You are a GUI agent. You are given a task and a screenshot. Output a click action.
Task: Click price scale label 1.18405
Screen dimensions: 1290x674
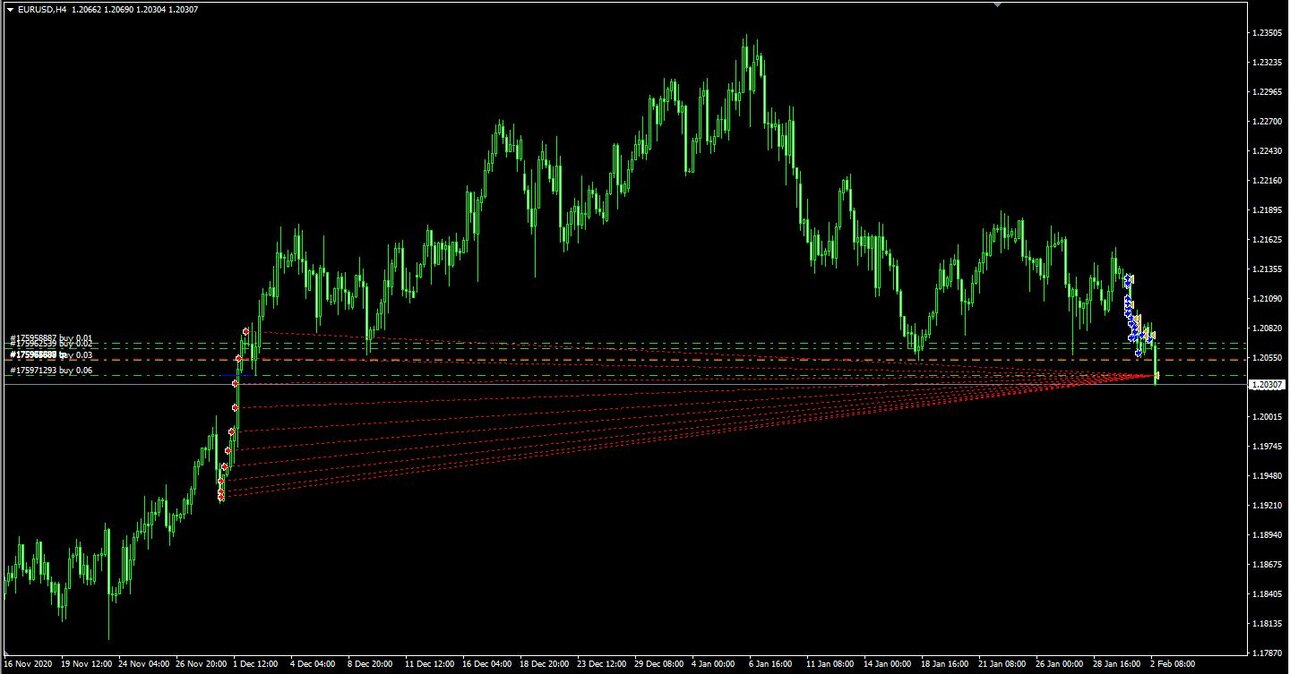1267,593
